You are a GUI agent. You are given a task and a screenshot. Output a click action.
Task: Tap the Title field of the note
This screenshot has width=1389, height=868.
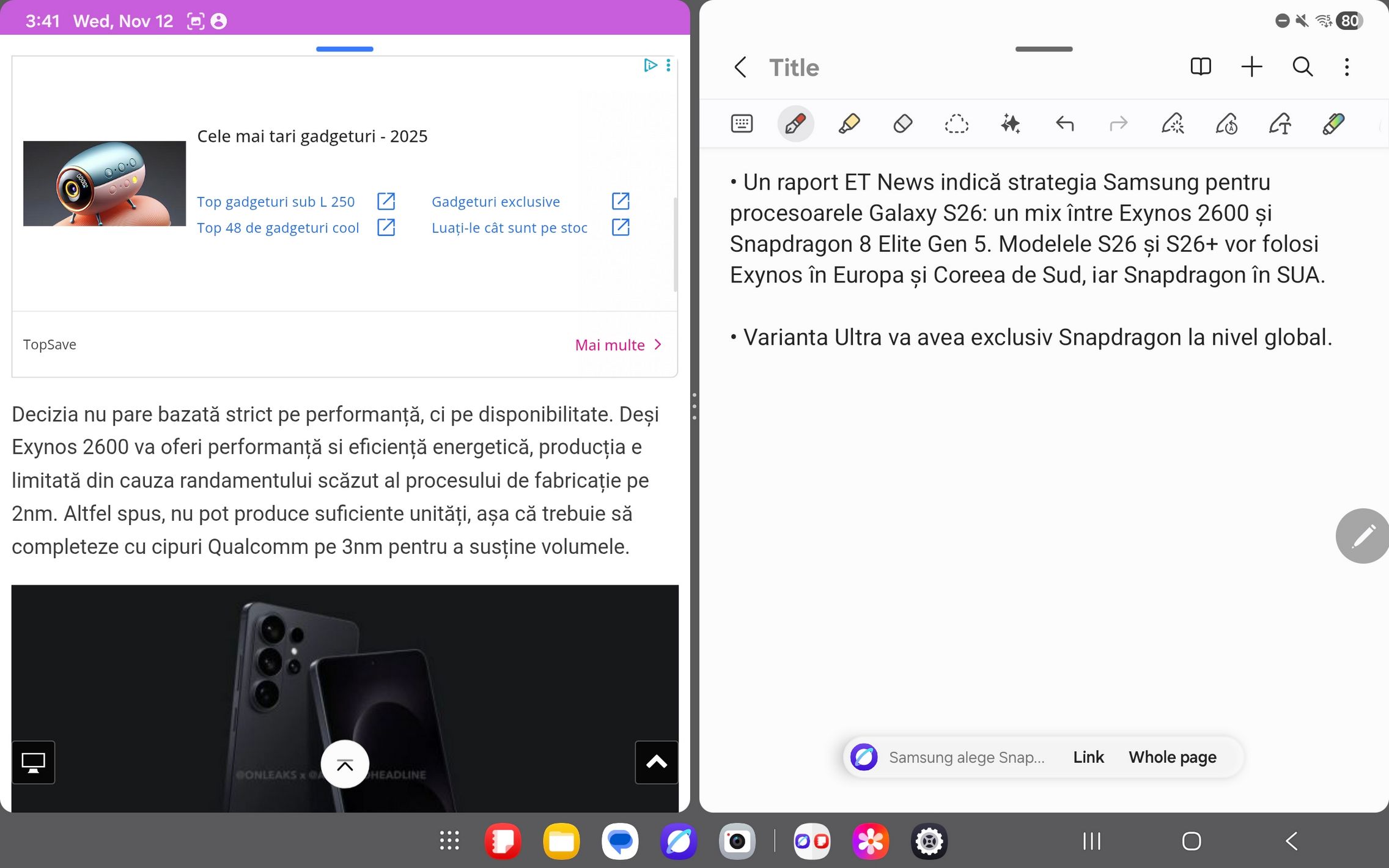(x=794, y=67)
